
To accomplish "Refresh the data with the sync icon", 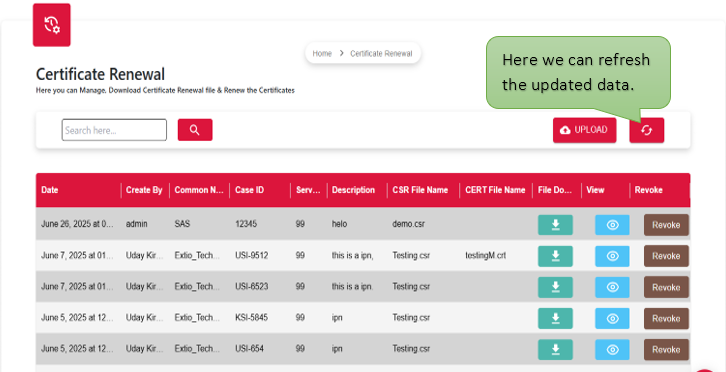I will click(646, 130).
